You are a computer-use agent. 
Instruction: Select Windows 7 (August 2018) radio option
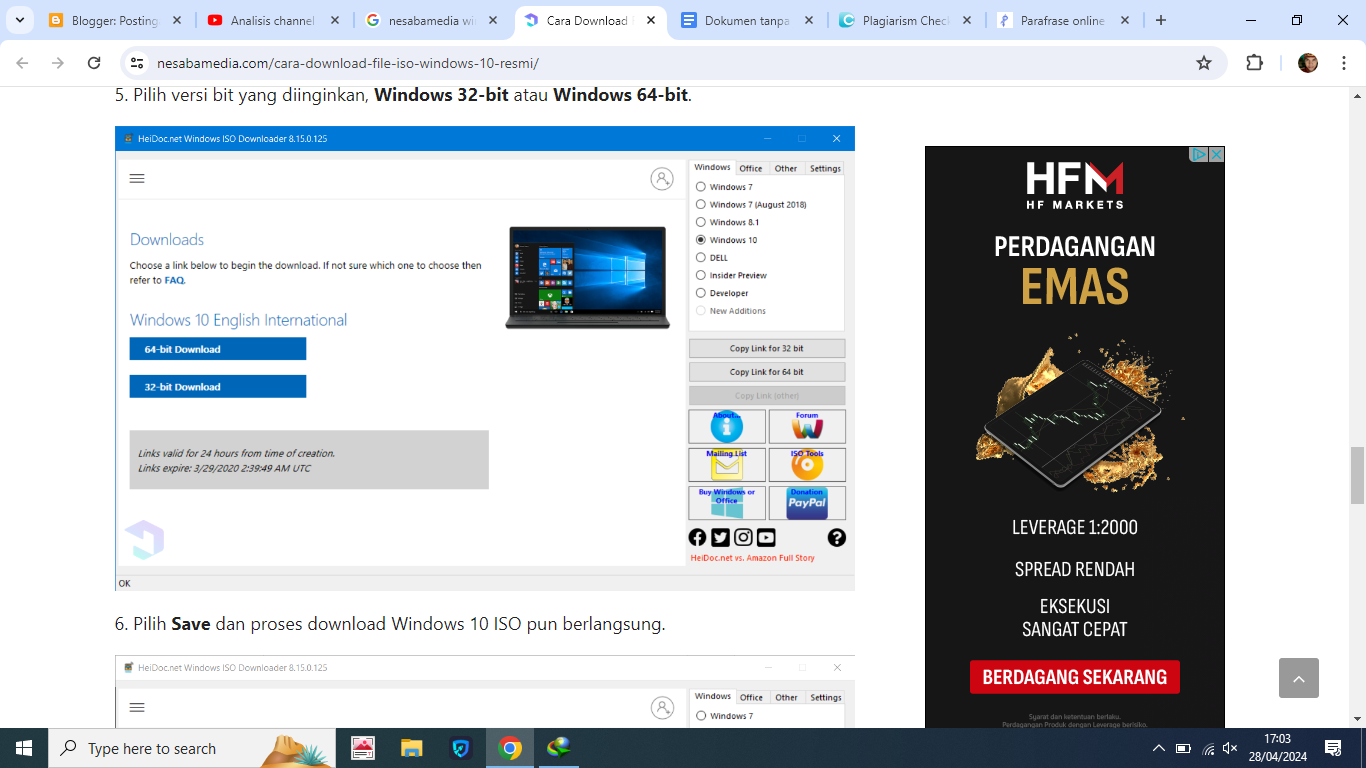(701, 204)
